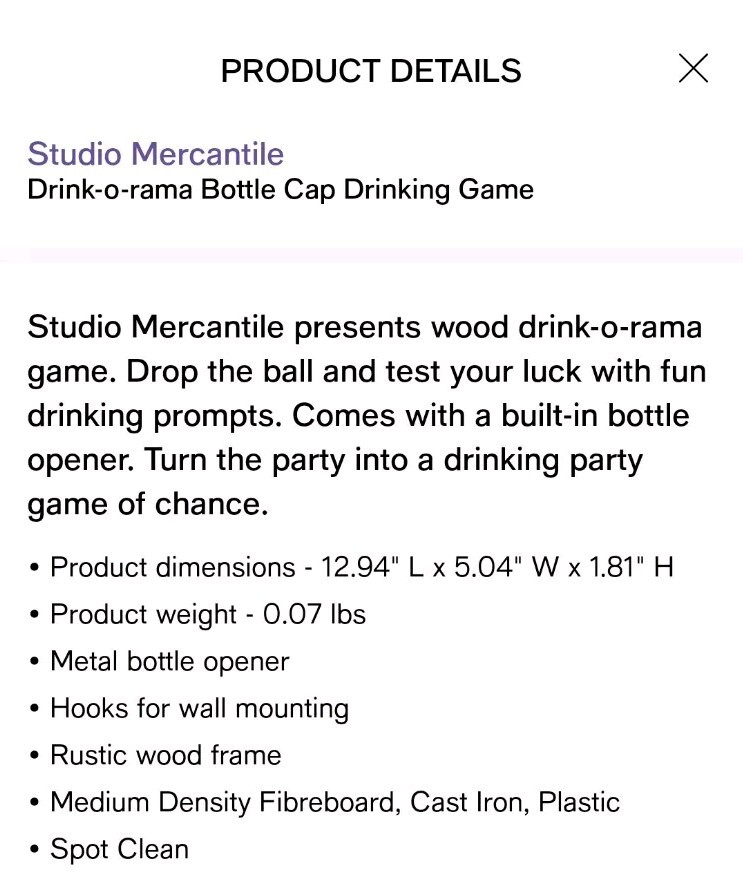Screen dimensions: 743x881
Task: Click the "0.07 lbs" weight value
Action: pyautogui.click(x=315, y=614)
